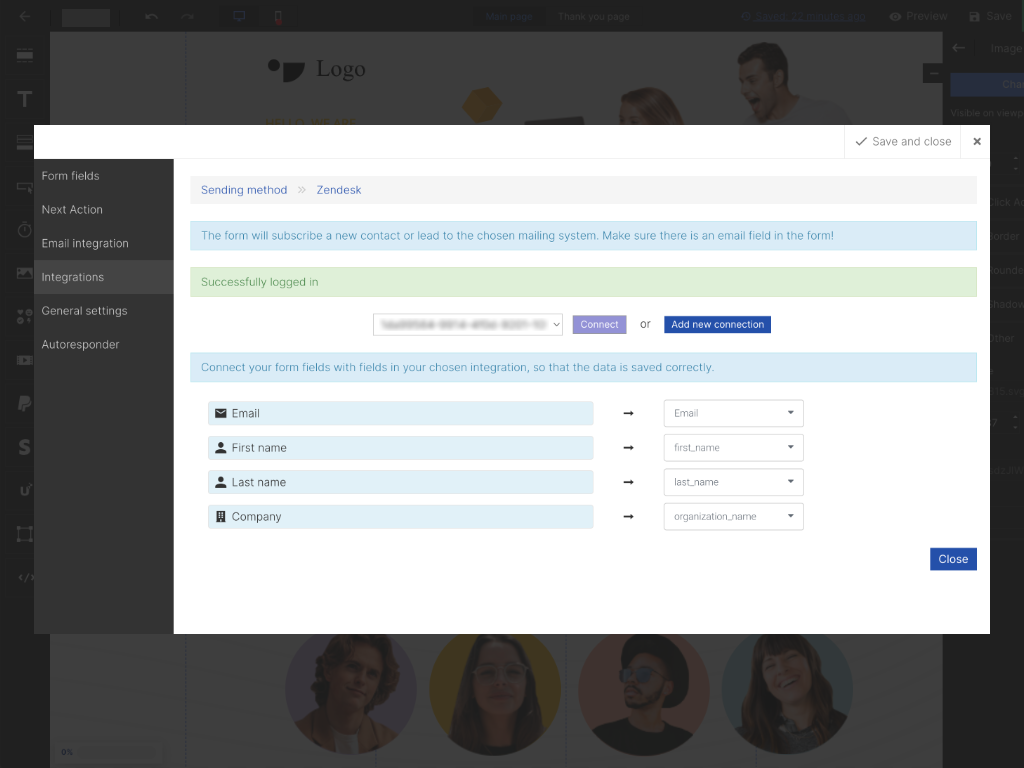Screen dimensions: 1024x768
Task: Select the Image widget in left toolbar
Action: tap(25, 273)
